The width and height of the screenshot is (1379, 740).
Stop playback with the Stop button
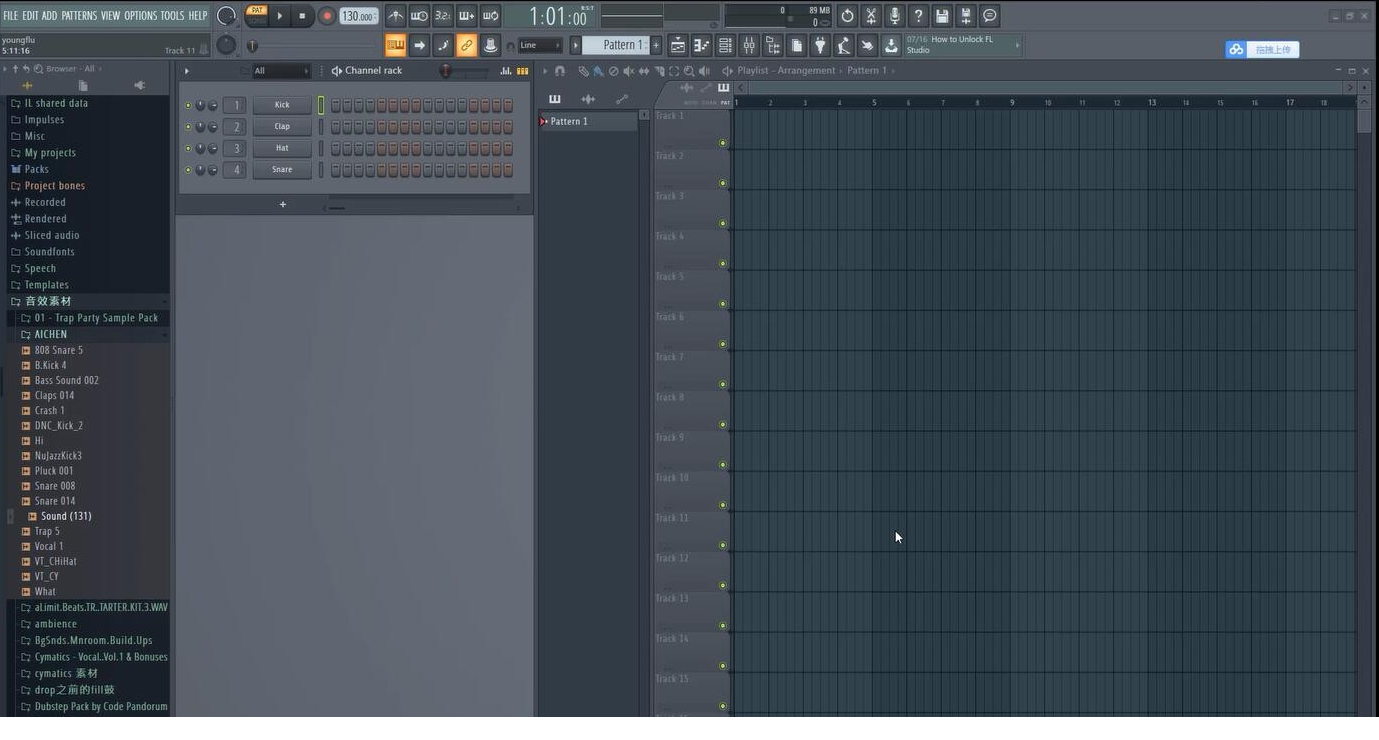302,16
